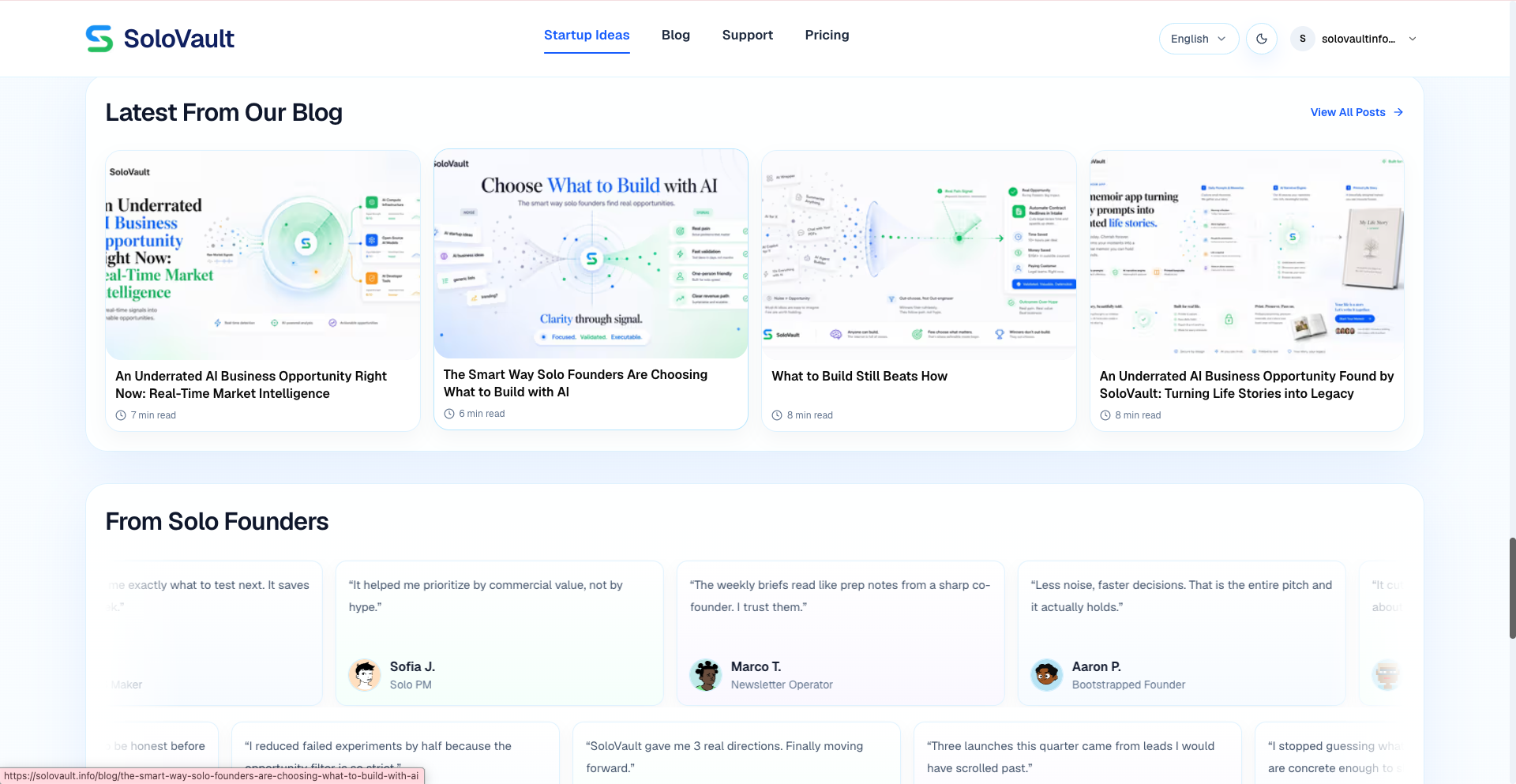The height and width of the screenshot is (784, 1516).
Task: Toggle dark mode moon icon
Action: click(1262, 39)
